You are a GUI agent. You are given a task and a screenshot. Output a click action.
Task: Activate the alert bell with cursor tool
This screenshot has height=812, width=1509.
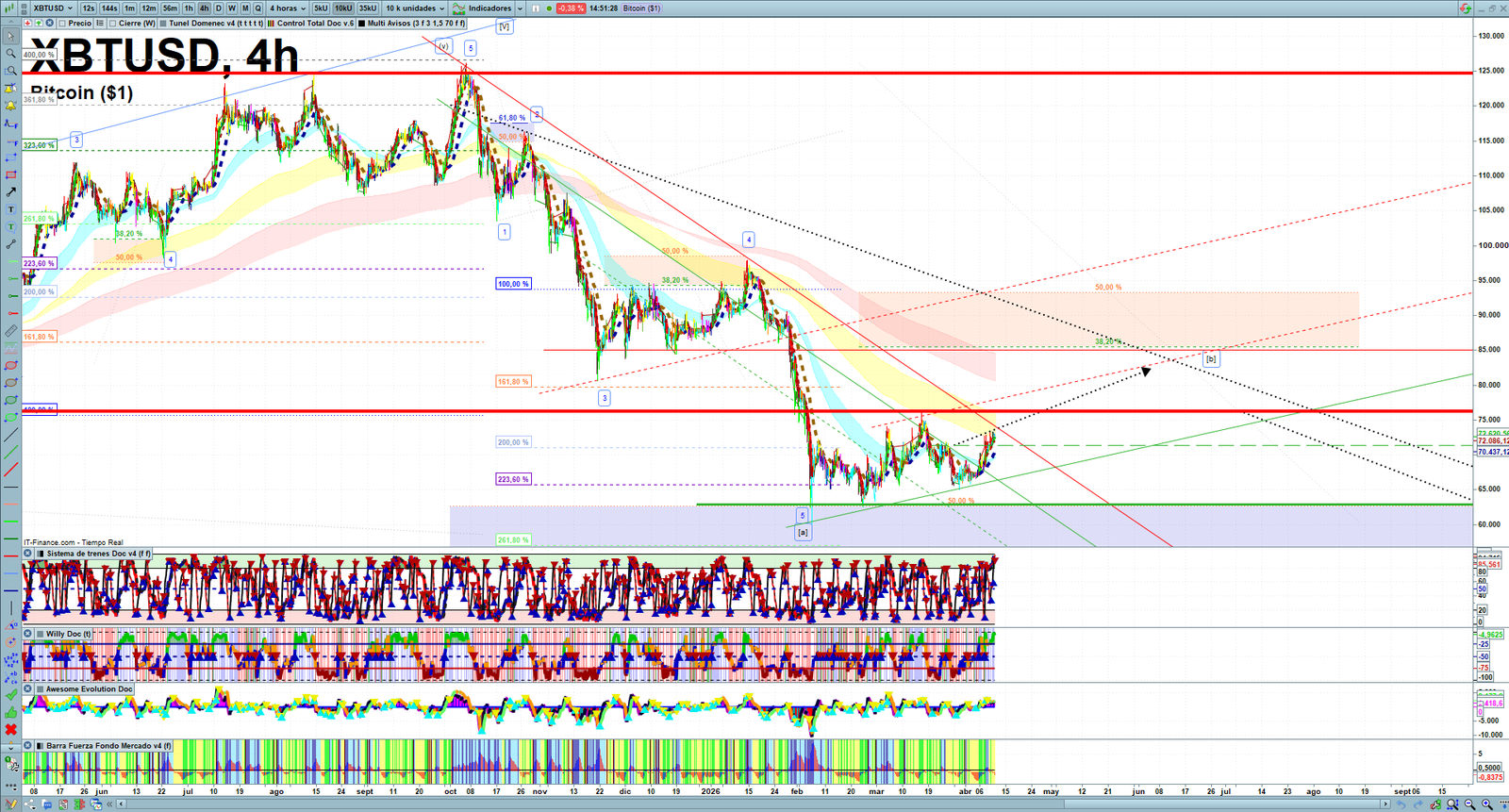(10, 89)
